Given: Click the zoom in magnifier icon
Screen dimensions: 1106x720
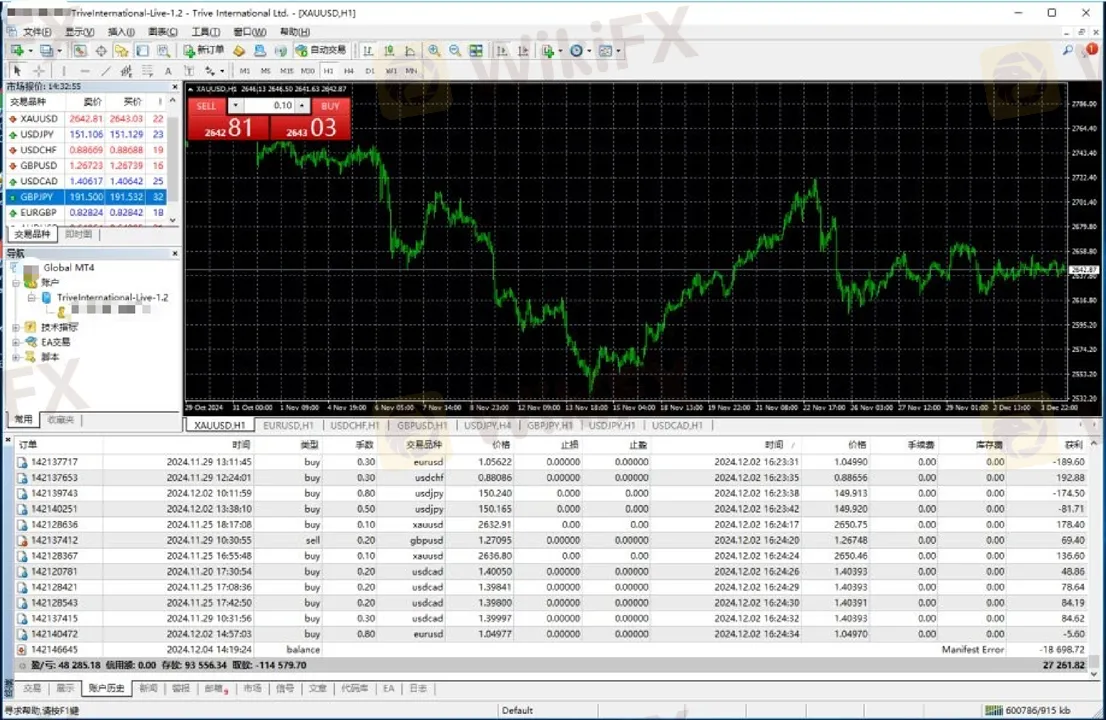Looking at the screenshot, I should (x=434, y=50).
